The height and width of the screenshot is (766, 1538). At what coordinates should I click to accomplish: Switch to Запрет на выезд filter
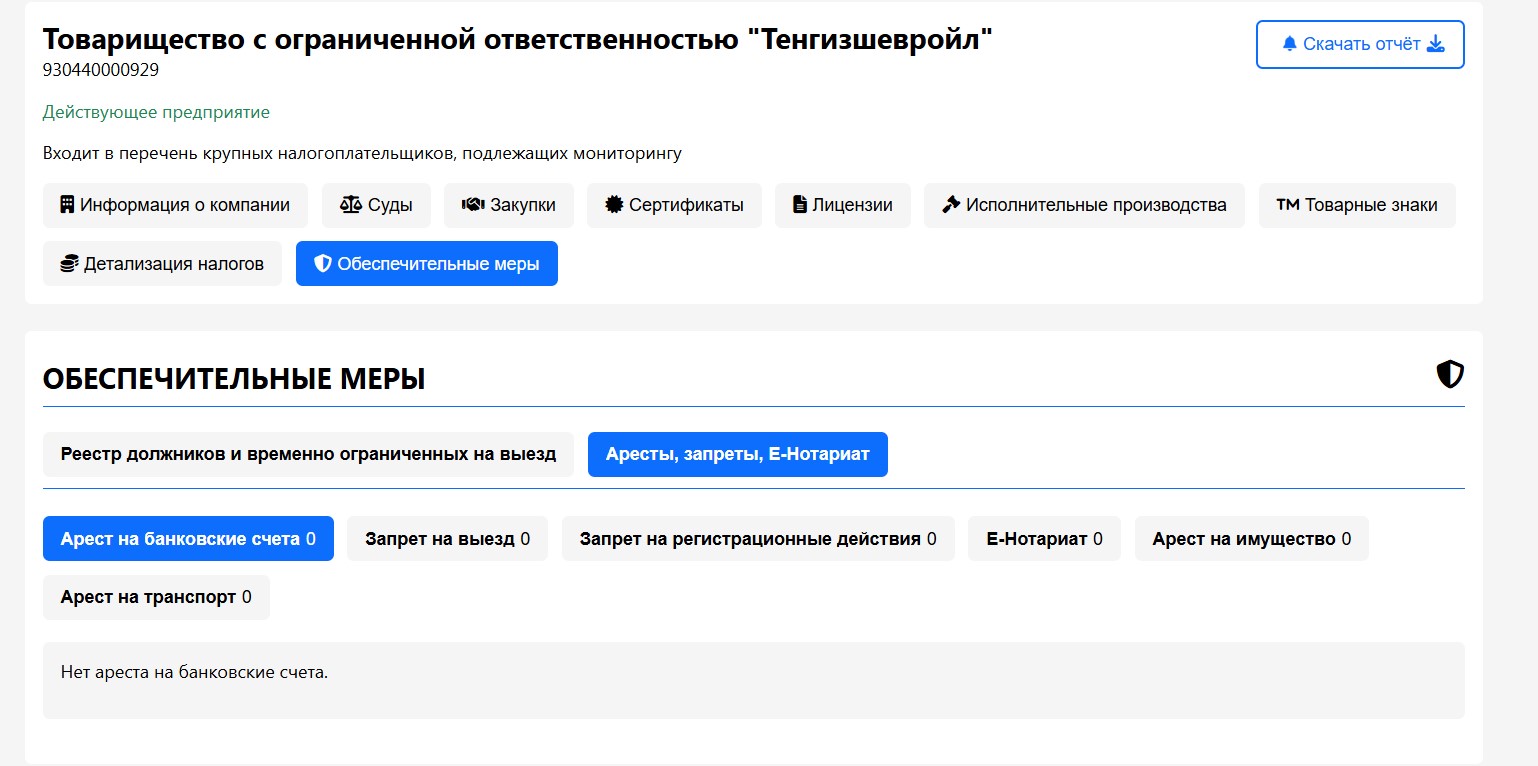point(447,539)
